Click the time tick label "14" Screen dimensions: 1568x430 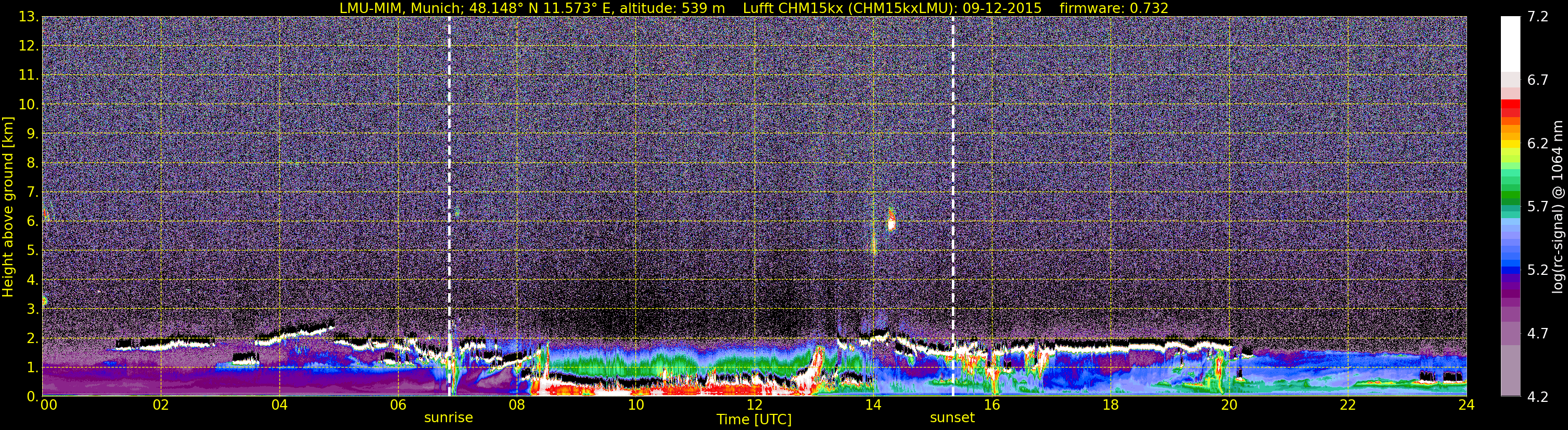point(873,405)
